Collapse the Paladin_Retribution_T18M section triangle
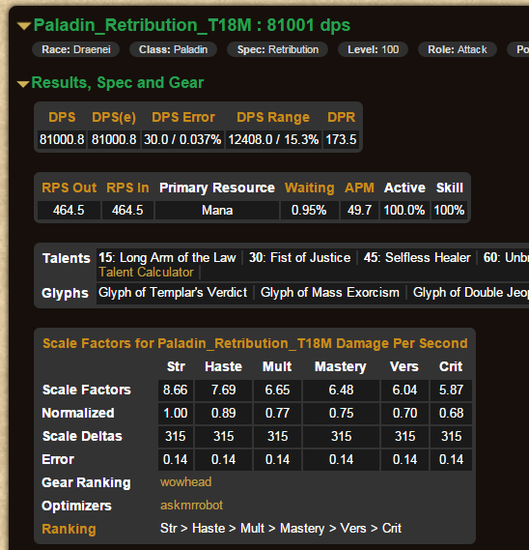This screenshot has height=550, width=529. tap(24, 26)
